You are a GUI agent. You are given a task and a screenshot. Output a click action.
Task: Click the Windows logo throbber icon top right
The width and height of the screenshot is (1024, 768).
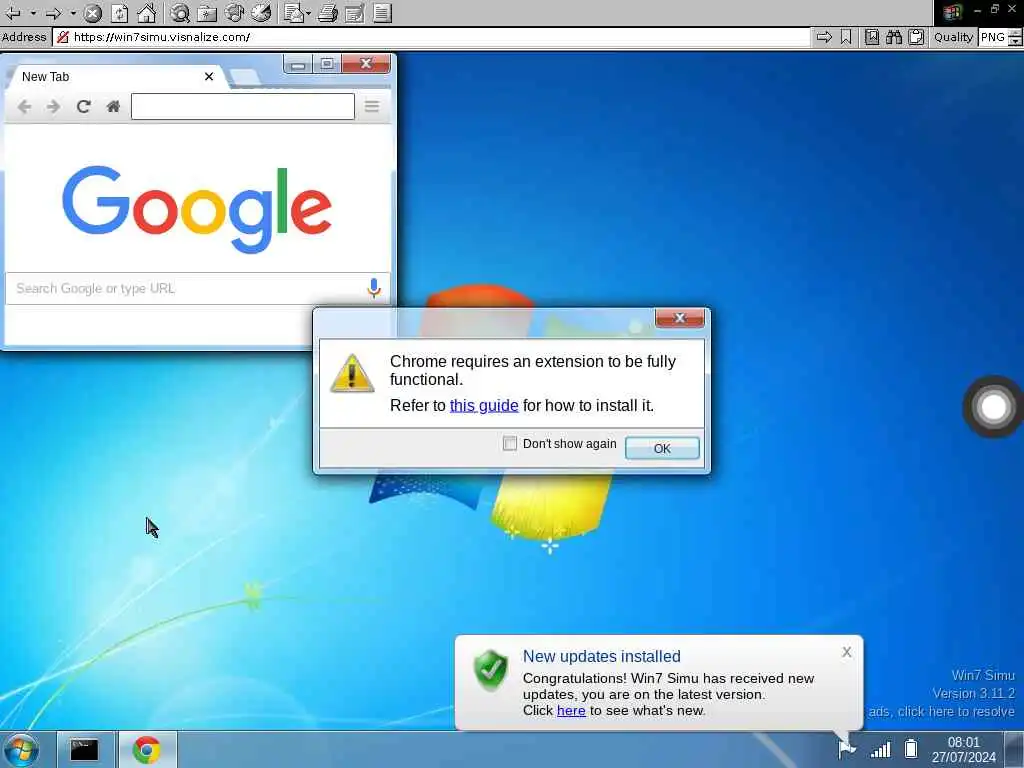(x=952, y=12)
